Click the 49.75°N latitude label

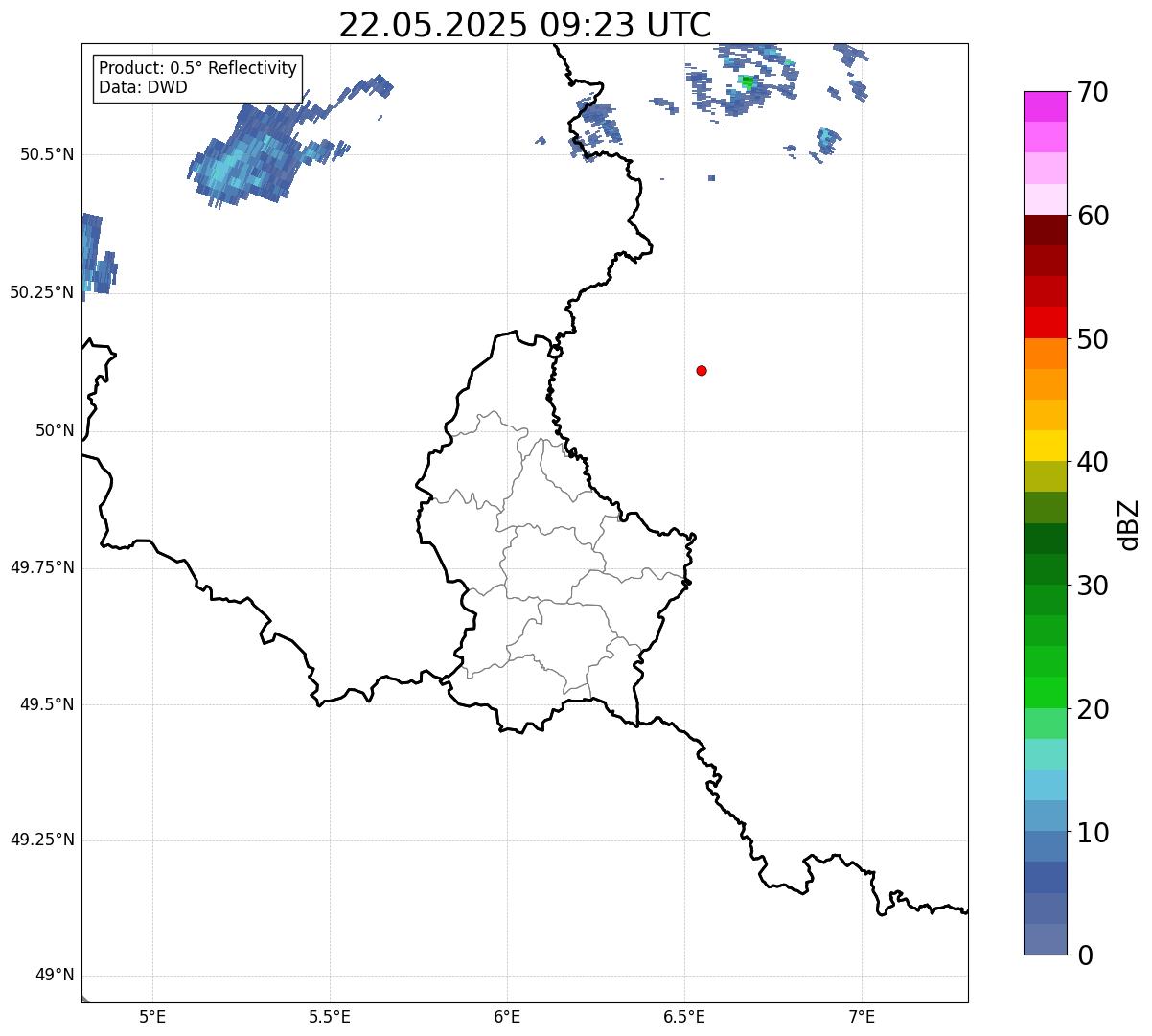(42, 567)
